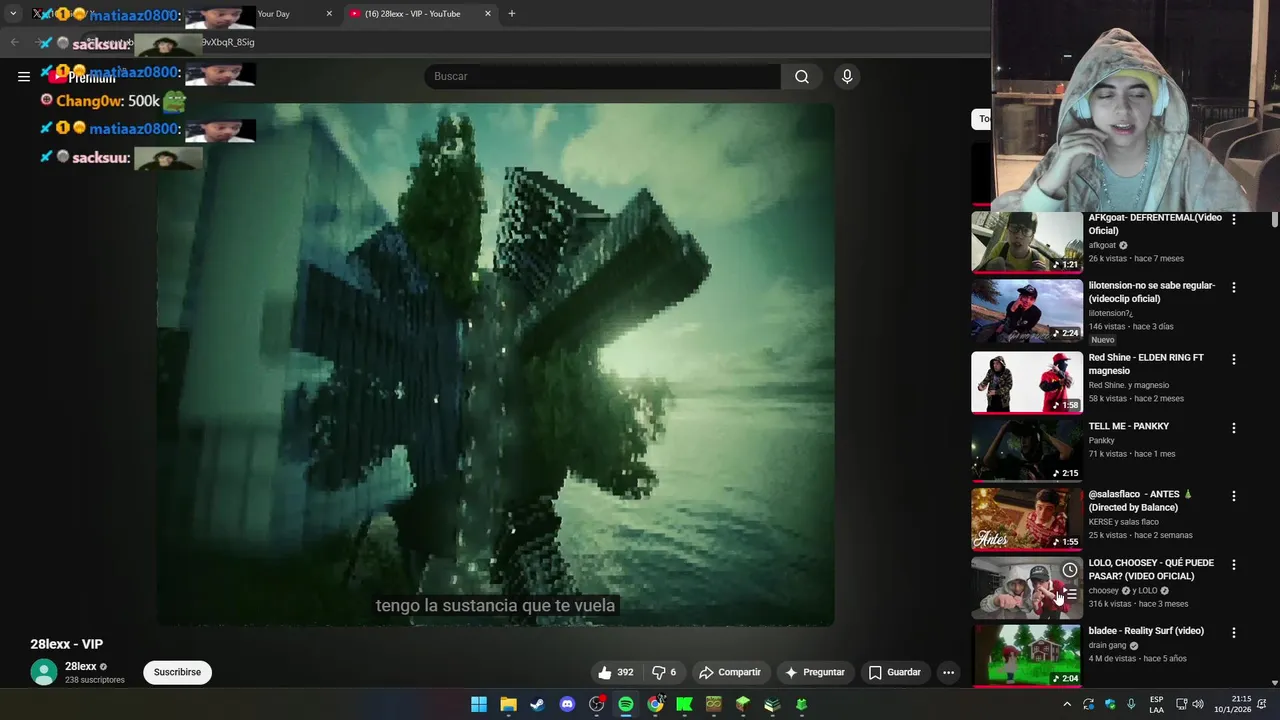Viewport: 1280px width, 720px height.
Task: Play TELL ME - PANKKY thumbnail
Action: [x=1027, y=451]
